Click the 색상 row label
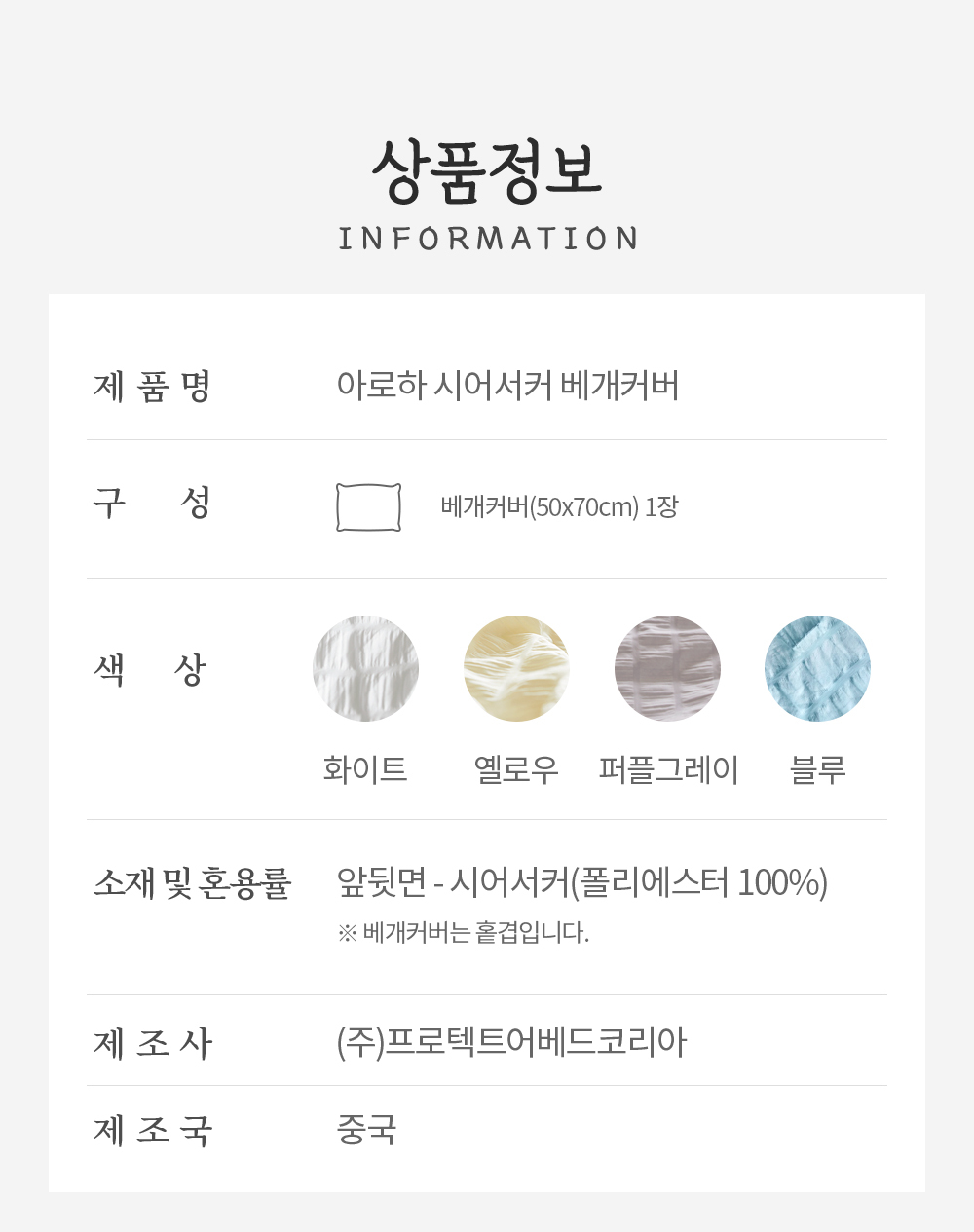 [x=150, y=669]
